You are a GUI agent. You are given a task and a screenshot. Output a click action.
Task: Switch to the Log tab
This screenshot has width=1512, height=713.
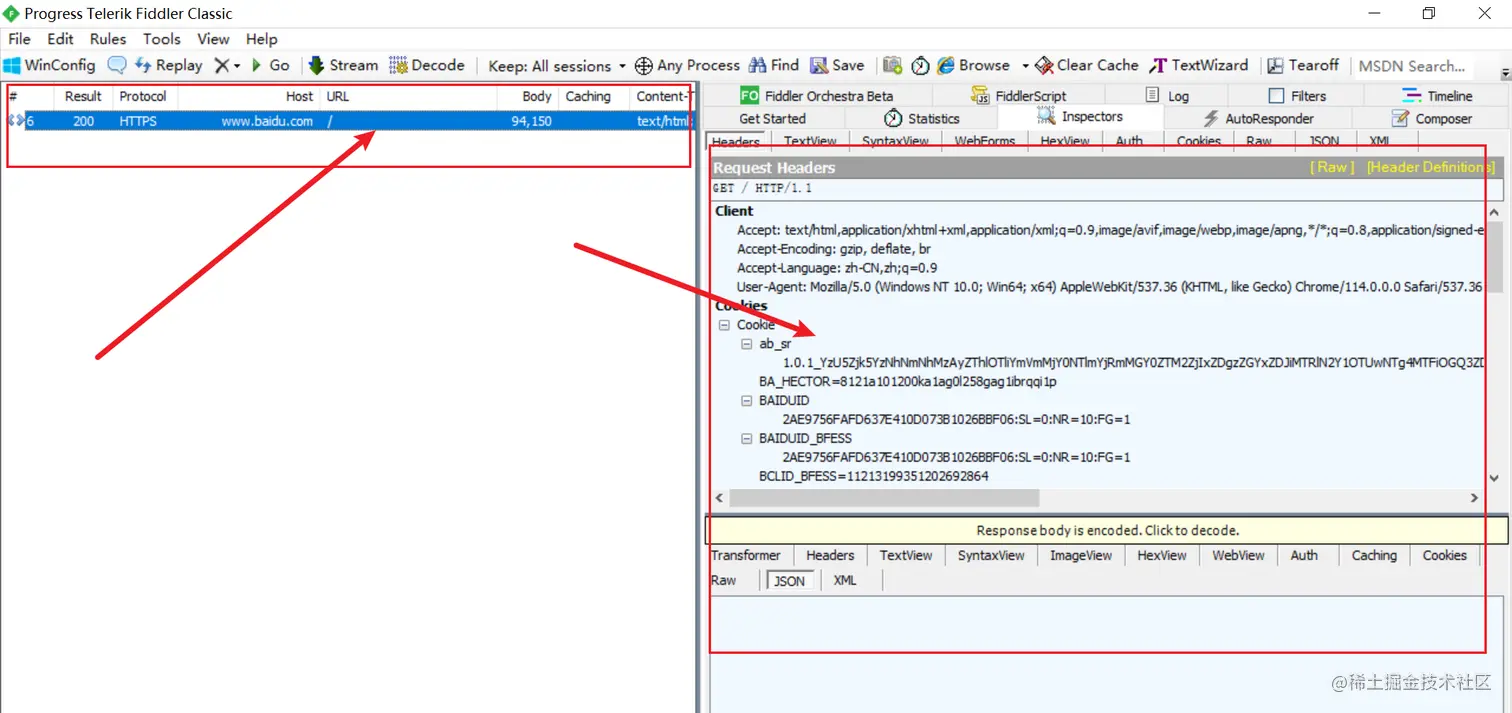[x=1166, y=96]
